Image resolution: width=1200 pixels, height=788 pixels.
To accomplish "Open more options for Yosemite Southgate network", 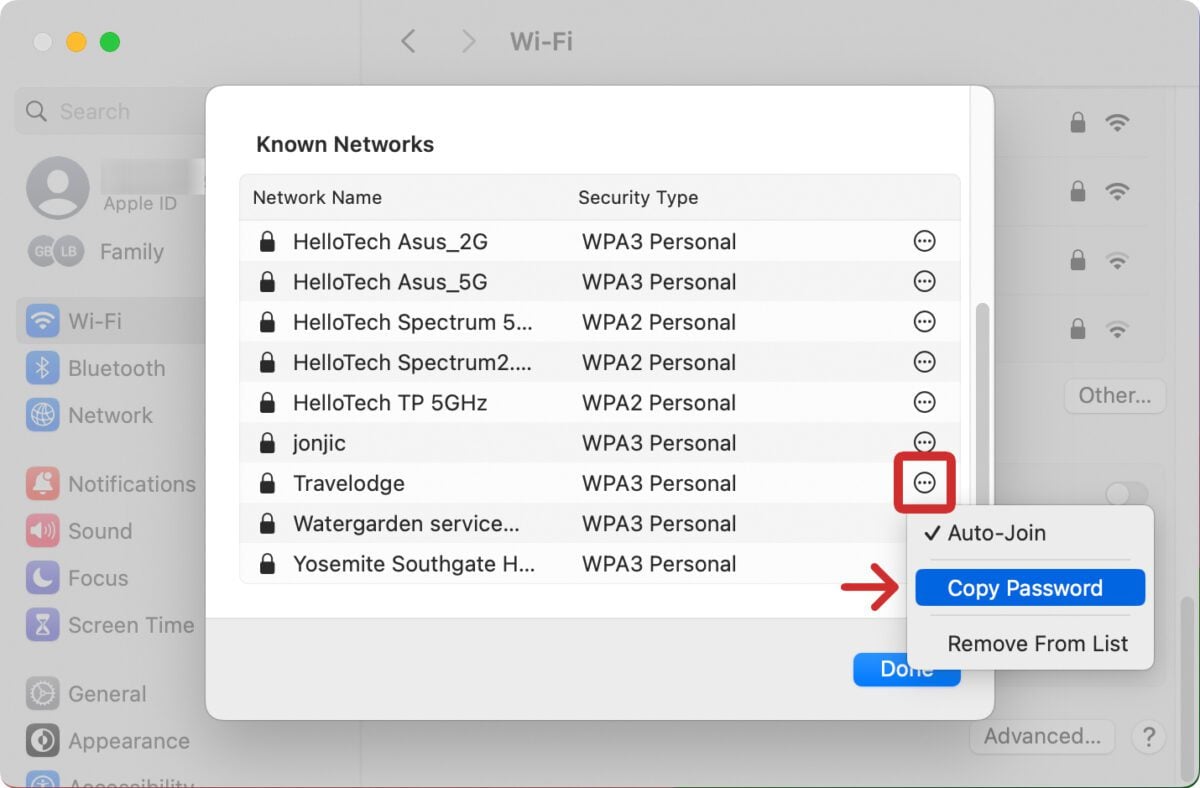I will coord(924,563).
